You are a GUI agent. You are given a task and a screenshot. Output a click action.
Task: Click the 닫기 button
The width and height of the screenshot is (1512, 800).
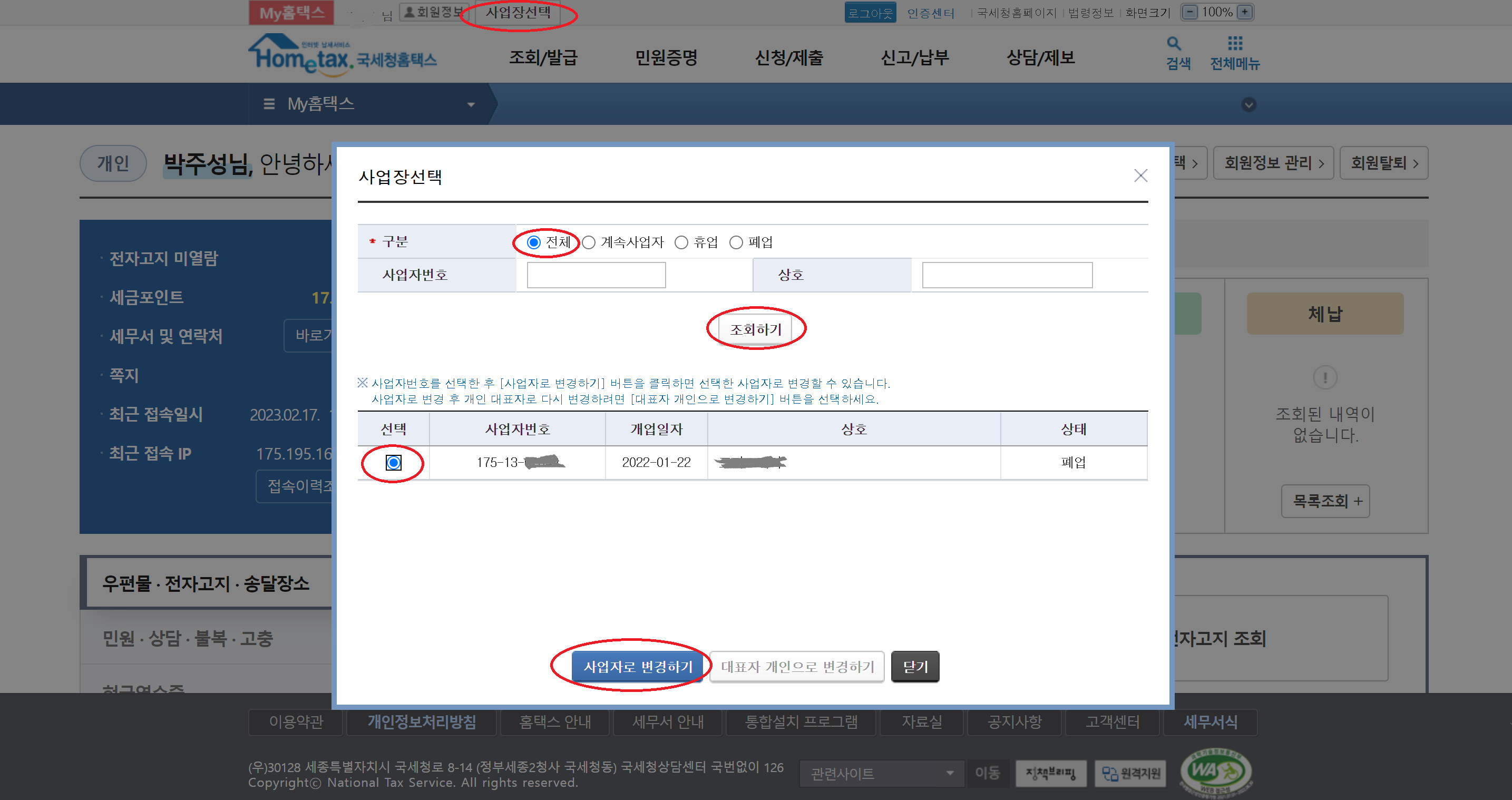pos(915,667)
